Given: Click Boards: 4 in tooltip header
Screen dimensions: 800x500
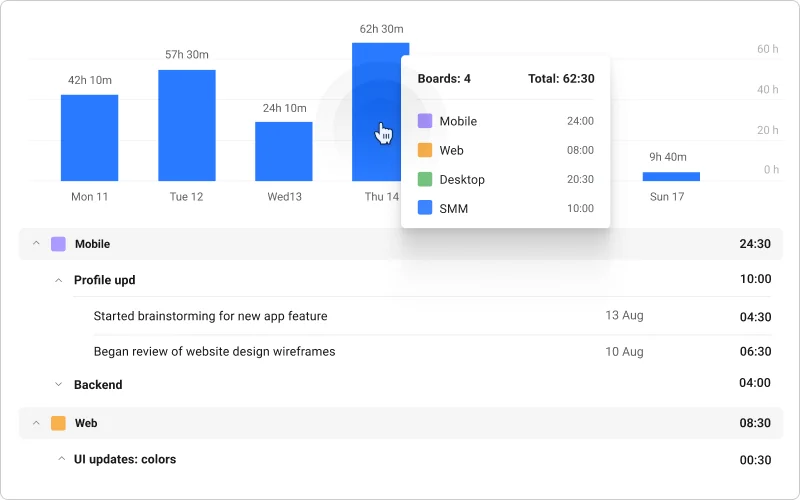Looking at the screenshot, I should [x=444, y=79].
